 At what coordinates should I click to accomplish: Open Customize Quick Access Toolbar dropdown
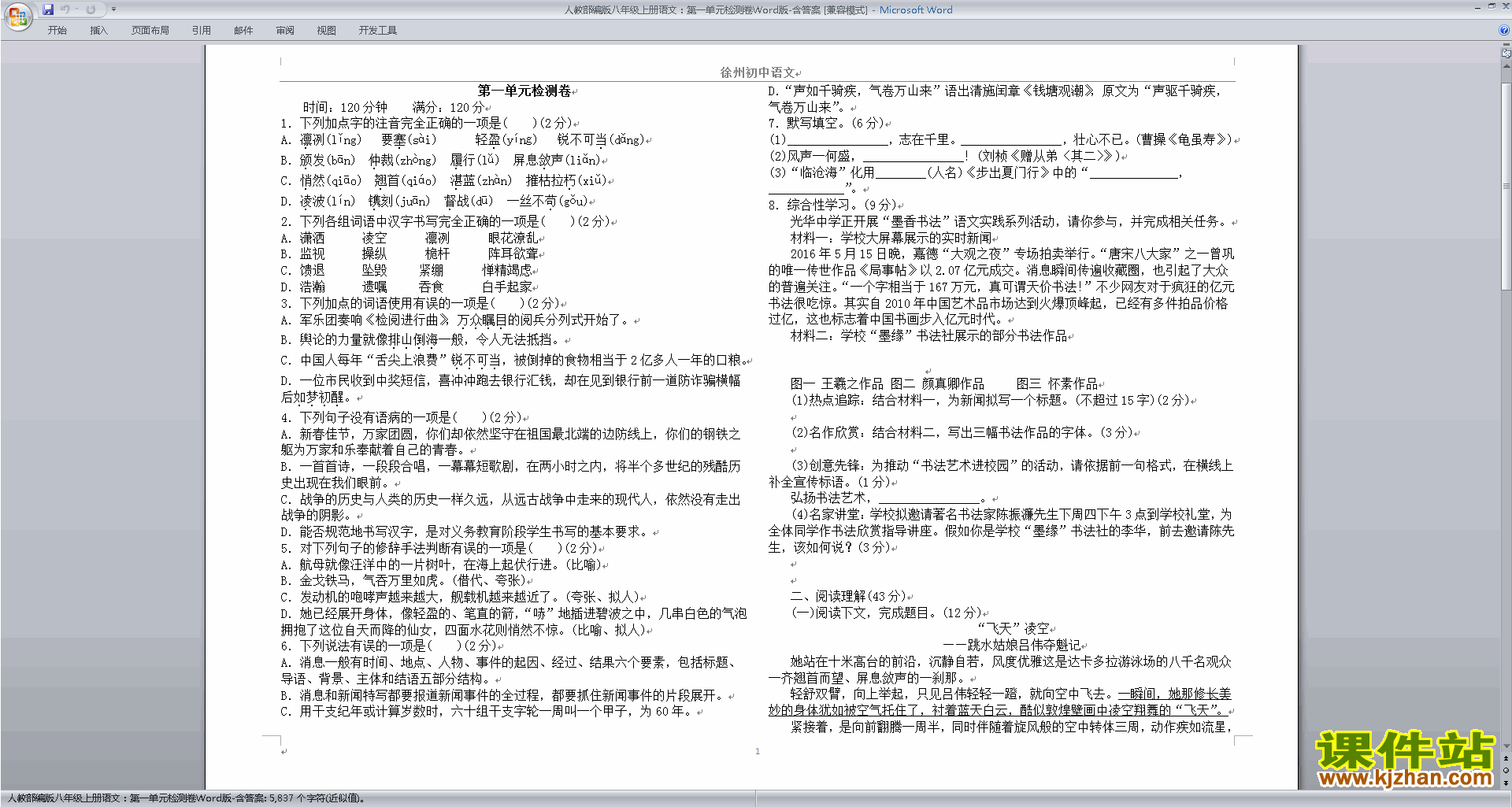tap(113, 9)
